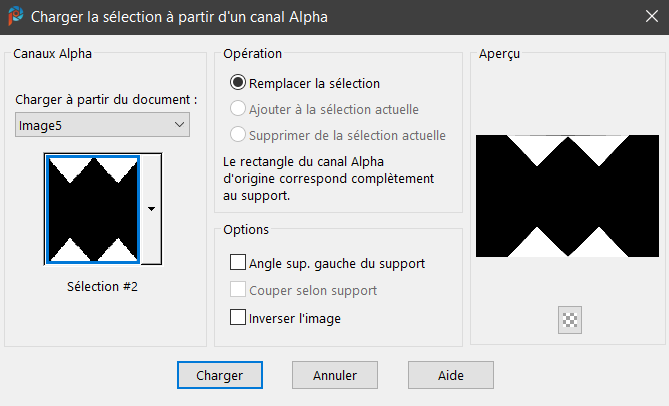Screen dimensions: 669x406
Task: Toggle the transparency checkerboard preview icon
Action: [571, 320]
